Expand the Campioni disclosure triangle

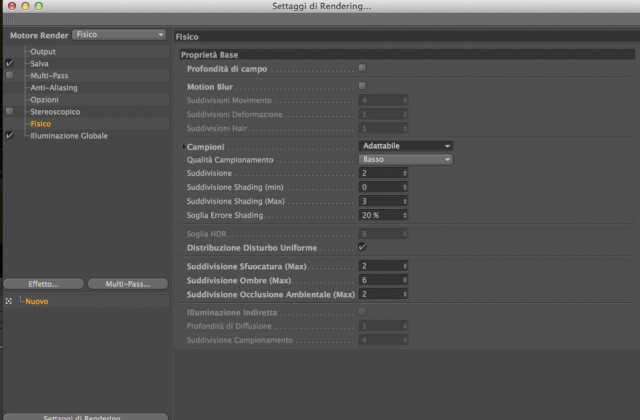(x=184, y=147)
